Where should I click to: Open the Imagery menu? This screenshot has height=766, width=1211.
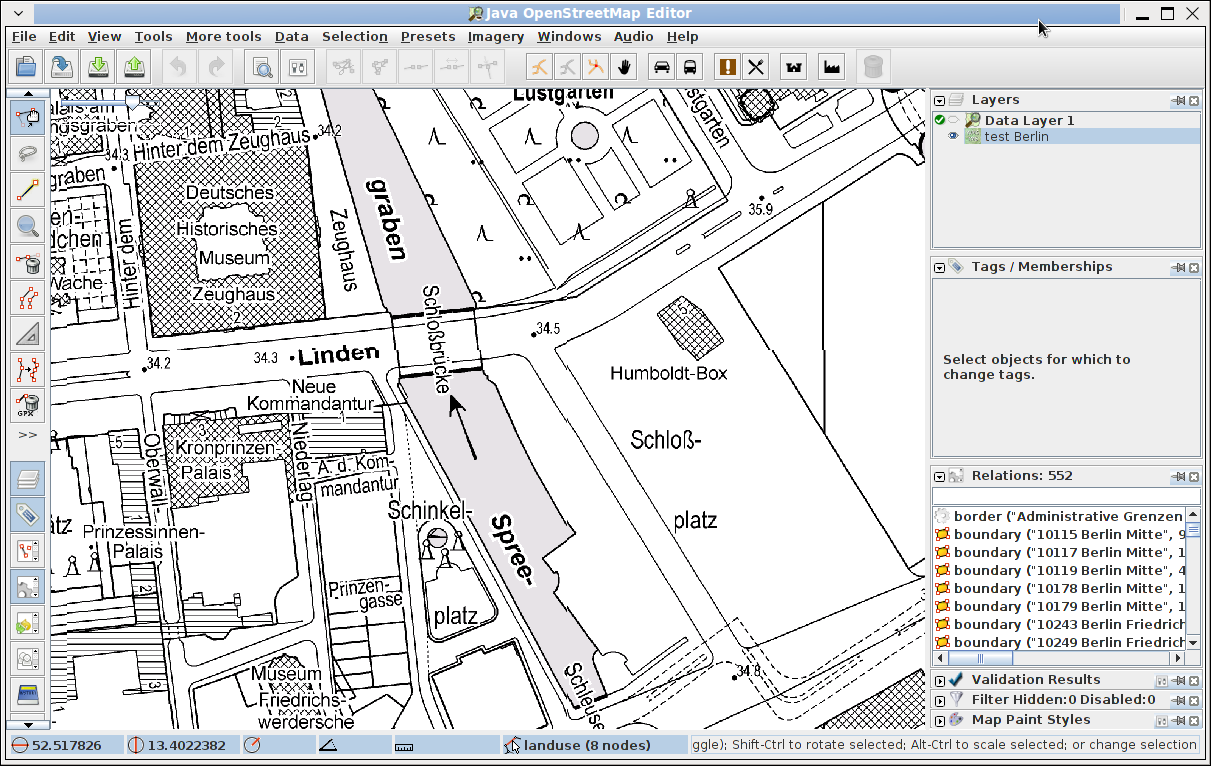tap(495, 36)
